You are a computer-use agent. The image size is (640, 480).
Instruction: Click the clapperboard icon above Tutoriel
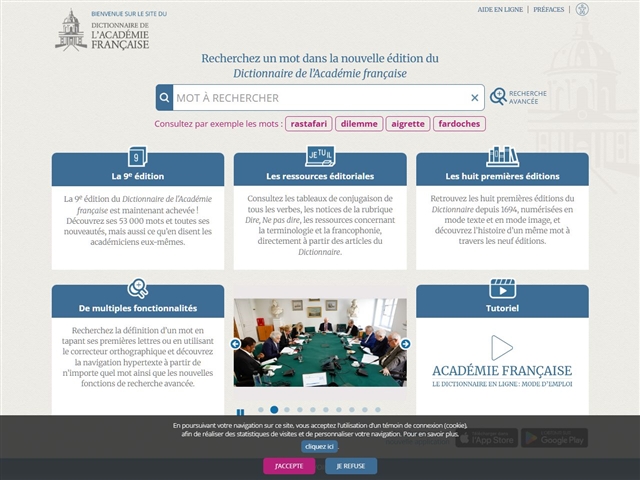coord(502,289)
